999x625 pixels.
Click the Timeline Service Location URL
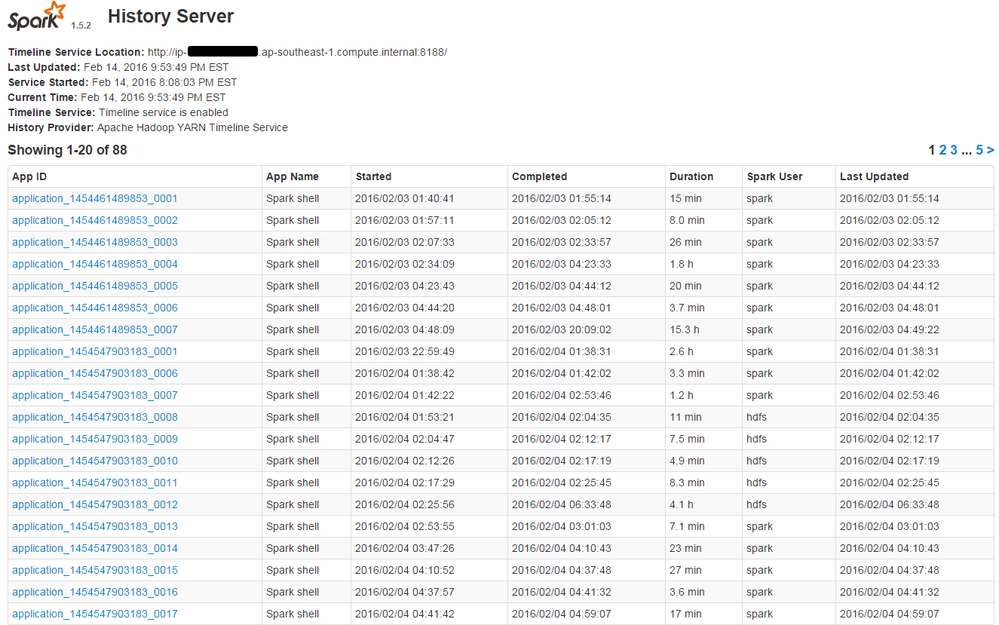(297, 52)
